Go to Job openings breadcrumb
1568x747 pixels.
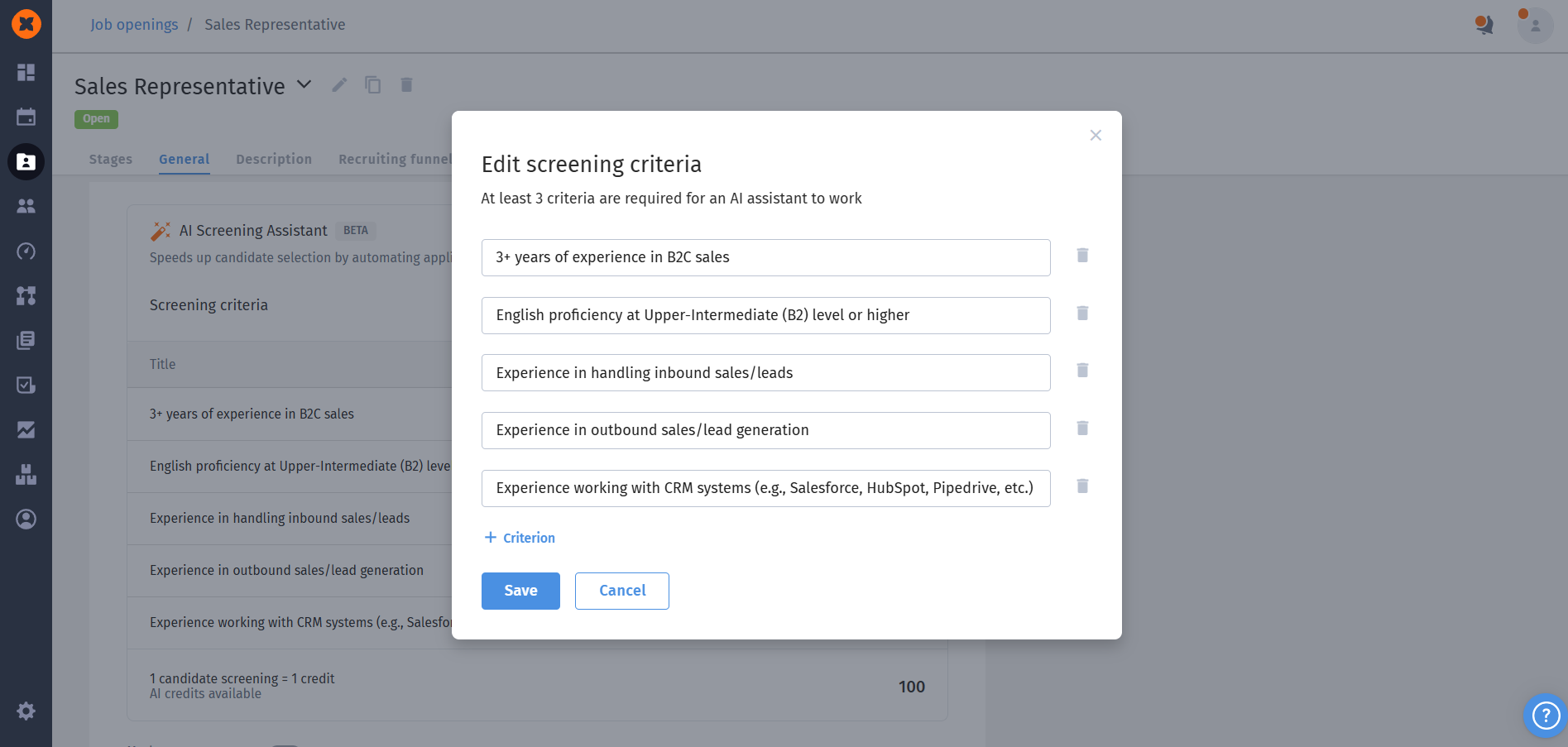point(134,25)
